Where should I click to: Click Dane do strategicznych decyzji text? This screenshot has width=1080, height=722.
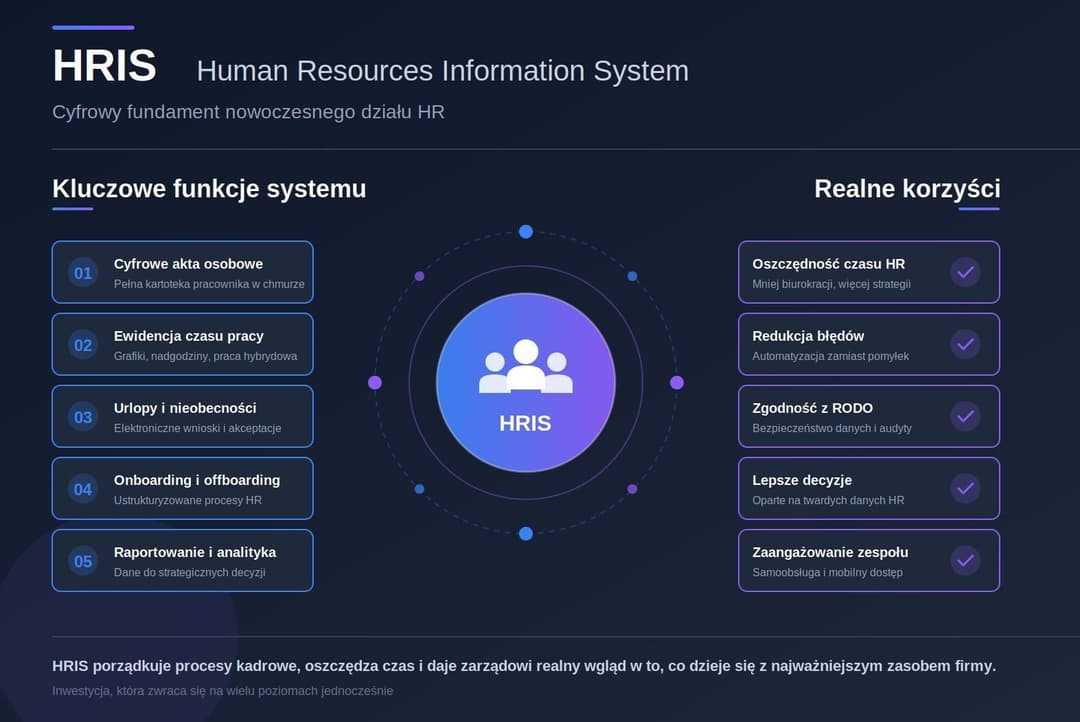tap(189, 573)
